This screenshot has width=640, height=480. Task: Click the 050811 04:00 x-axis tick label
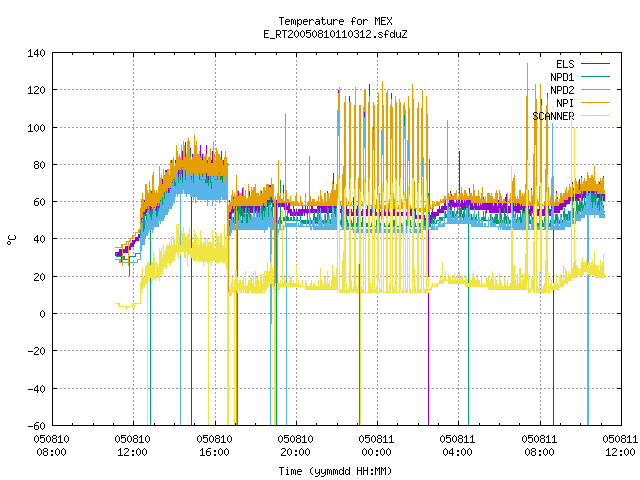(x=458, y=446)
